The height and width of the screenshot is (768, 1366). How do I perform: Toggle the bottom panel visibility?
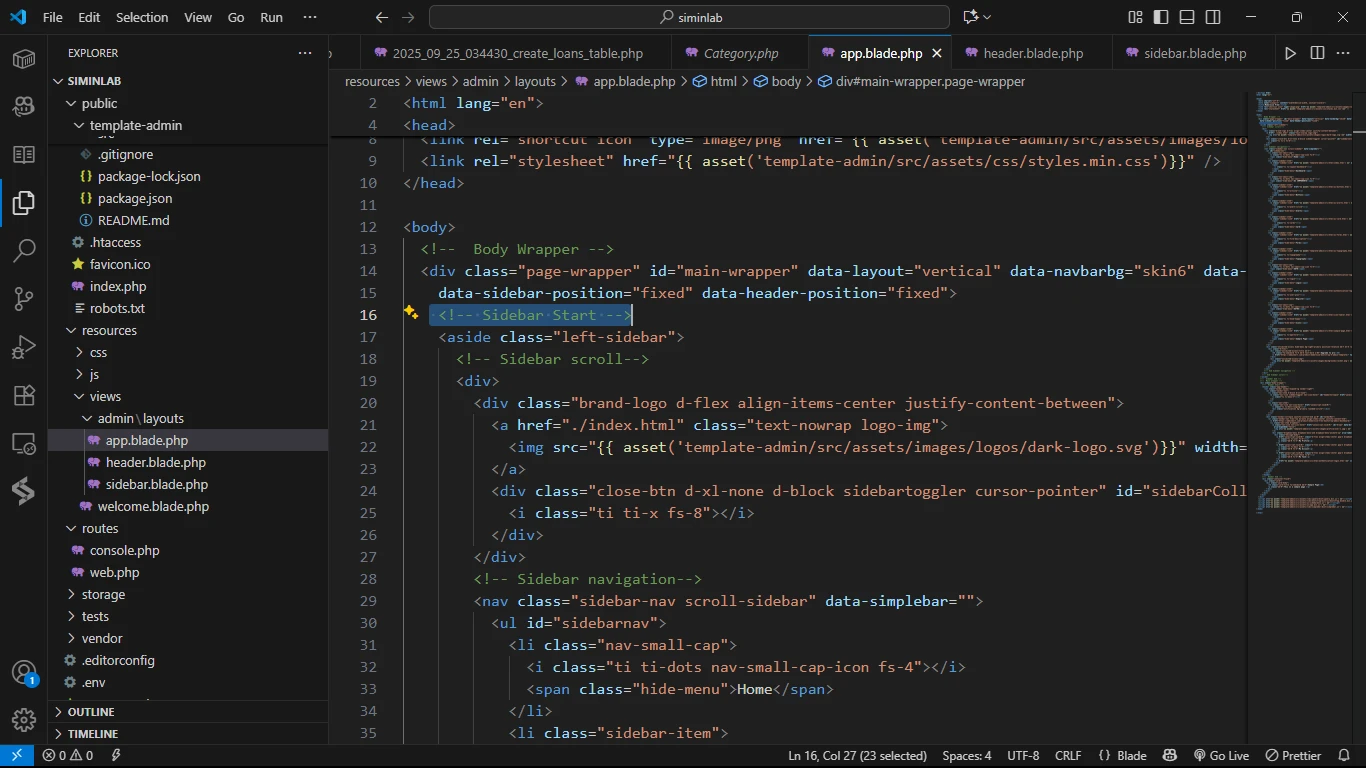(x=1187, y=17)
